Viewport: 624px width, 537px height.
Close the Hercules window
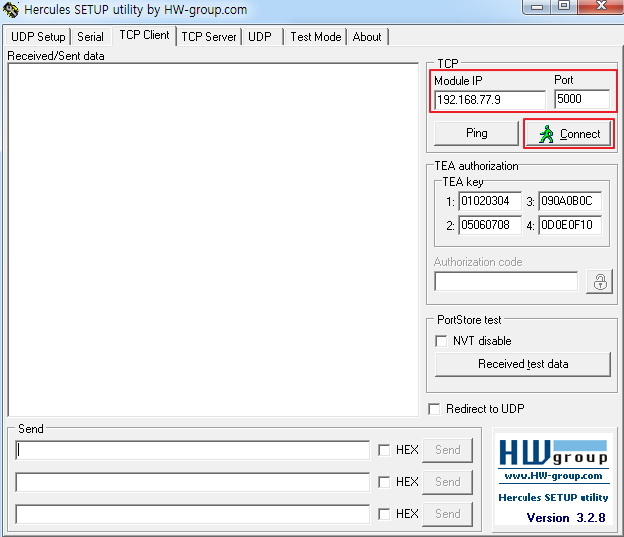click(601, 6)
